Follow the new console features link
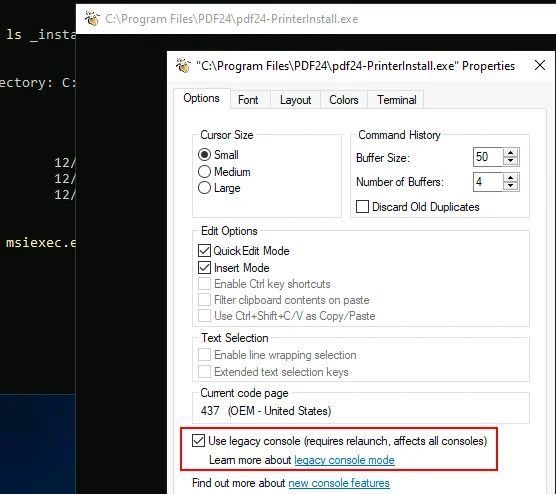This screenshot has width=556, height=494. click(x=339, y=483)
